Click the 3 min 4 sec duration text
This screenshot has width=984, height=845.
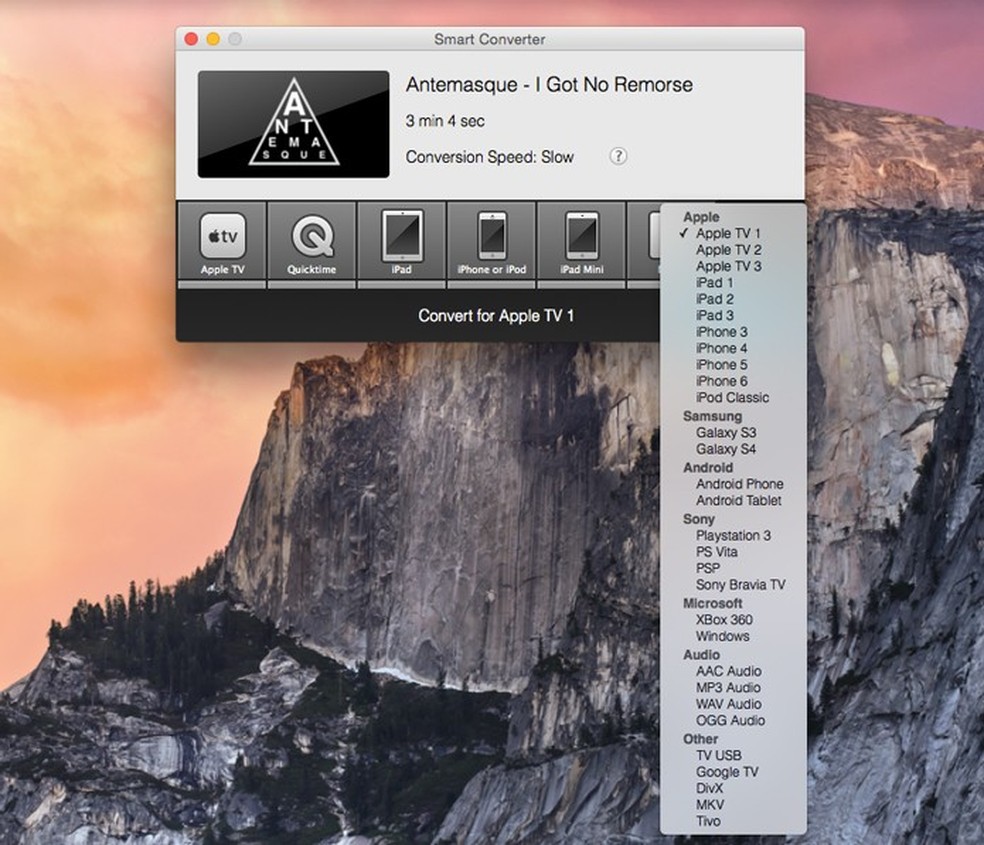[445, 120]
